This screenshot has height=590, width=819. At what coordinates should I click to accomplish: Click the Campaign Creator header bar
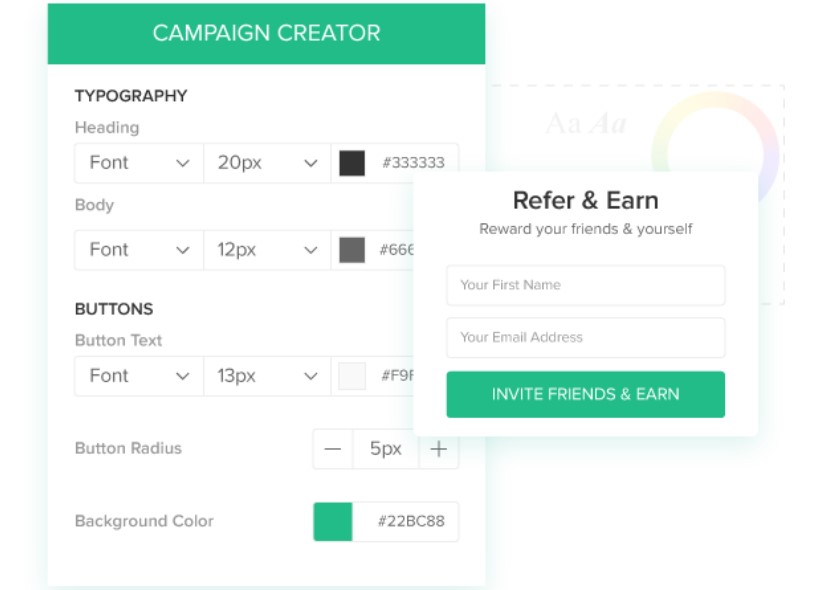266,33
